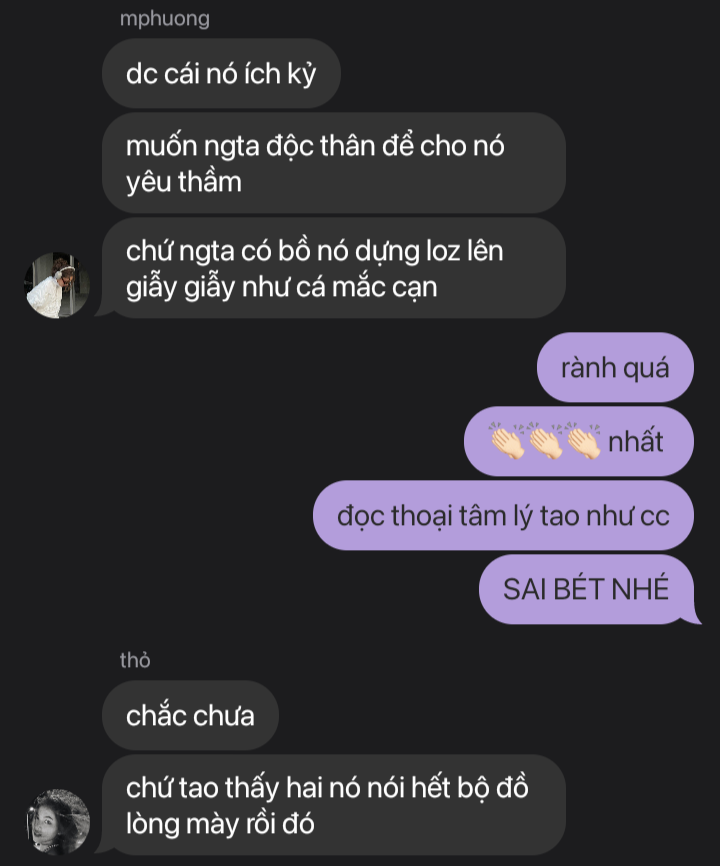Viewport: 720px width, 866px height.
Task: Tap the message 'đọc thoại tâm lý tao như cc'
Action: 503,515
